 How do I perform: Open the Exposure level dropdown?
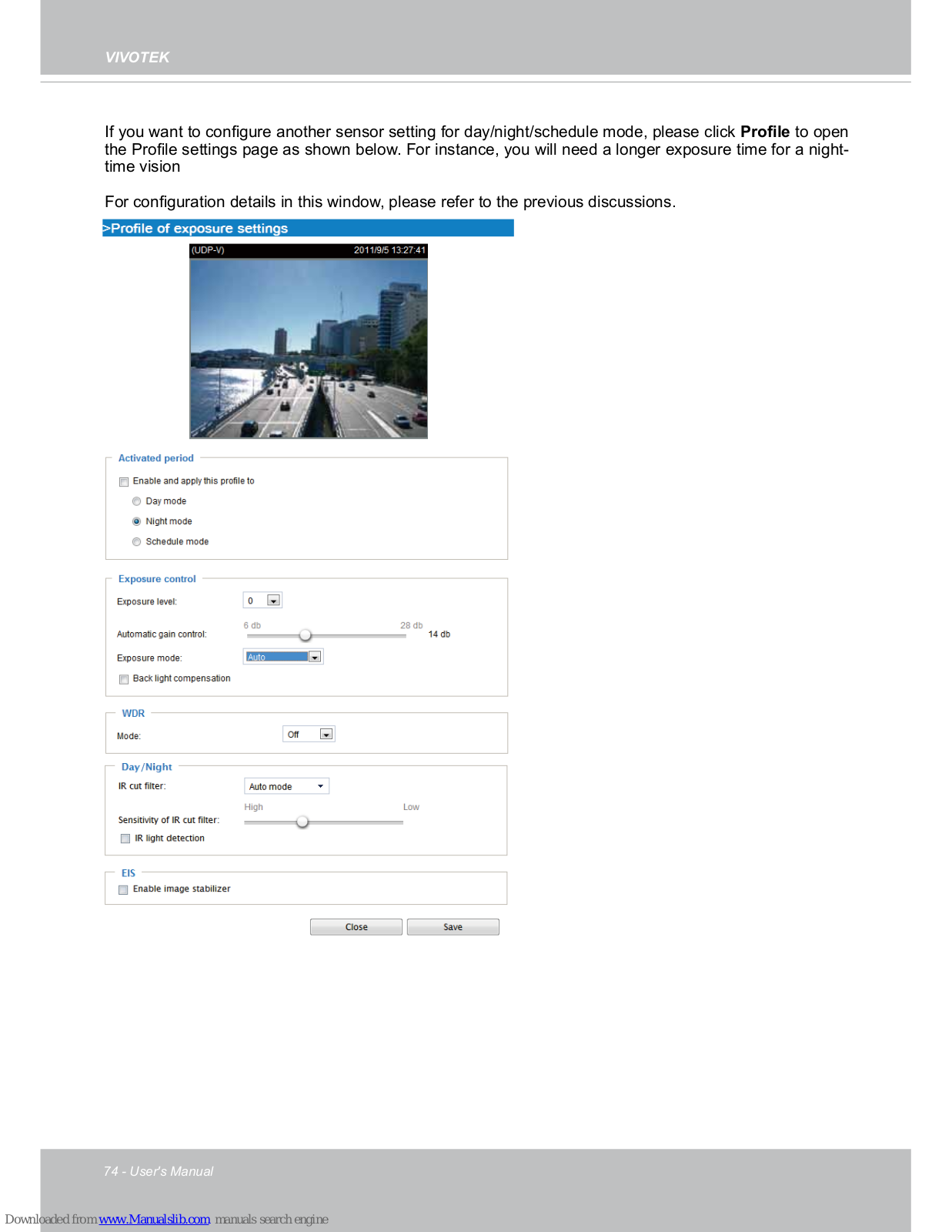(272, 601)
